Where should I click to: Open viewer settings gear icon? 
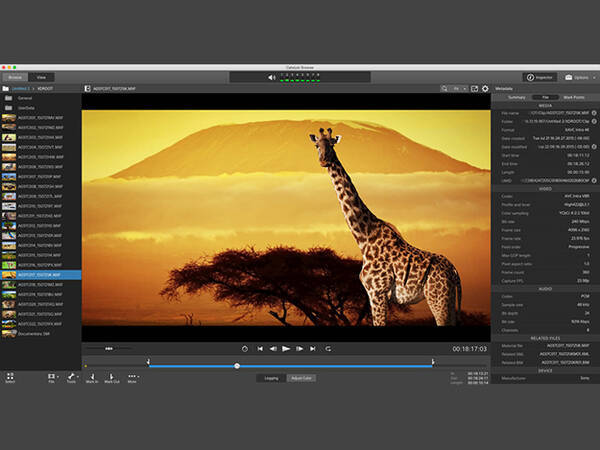point(486,89)
